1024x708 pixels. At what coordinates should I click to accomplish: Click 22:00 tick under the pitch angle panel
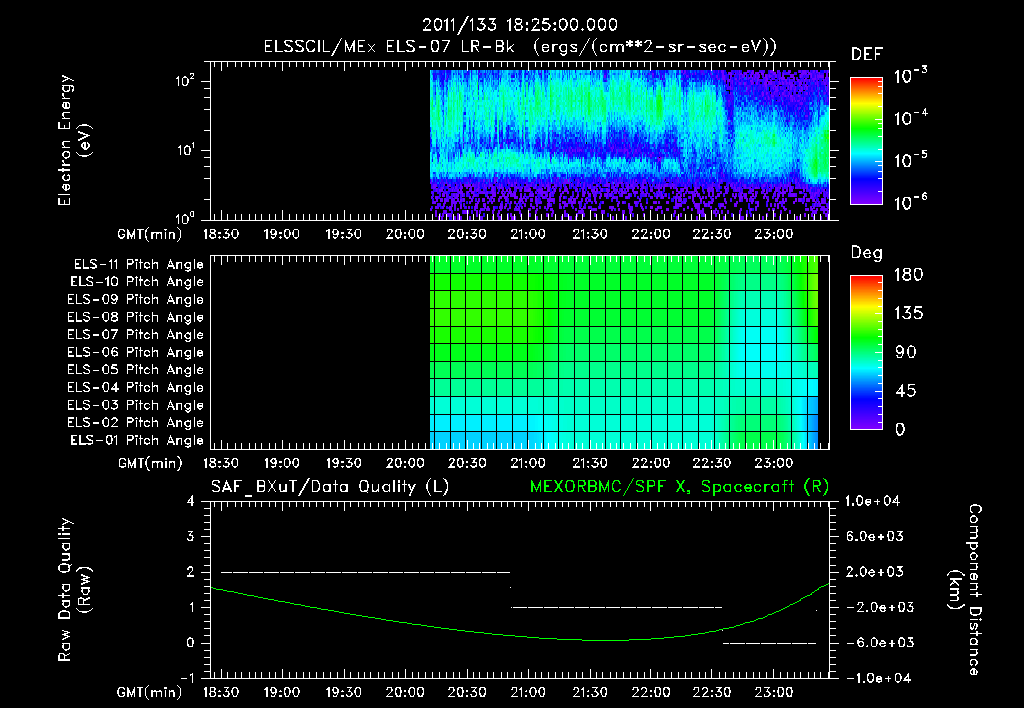pos(650,463)
